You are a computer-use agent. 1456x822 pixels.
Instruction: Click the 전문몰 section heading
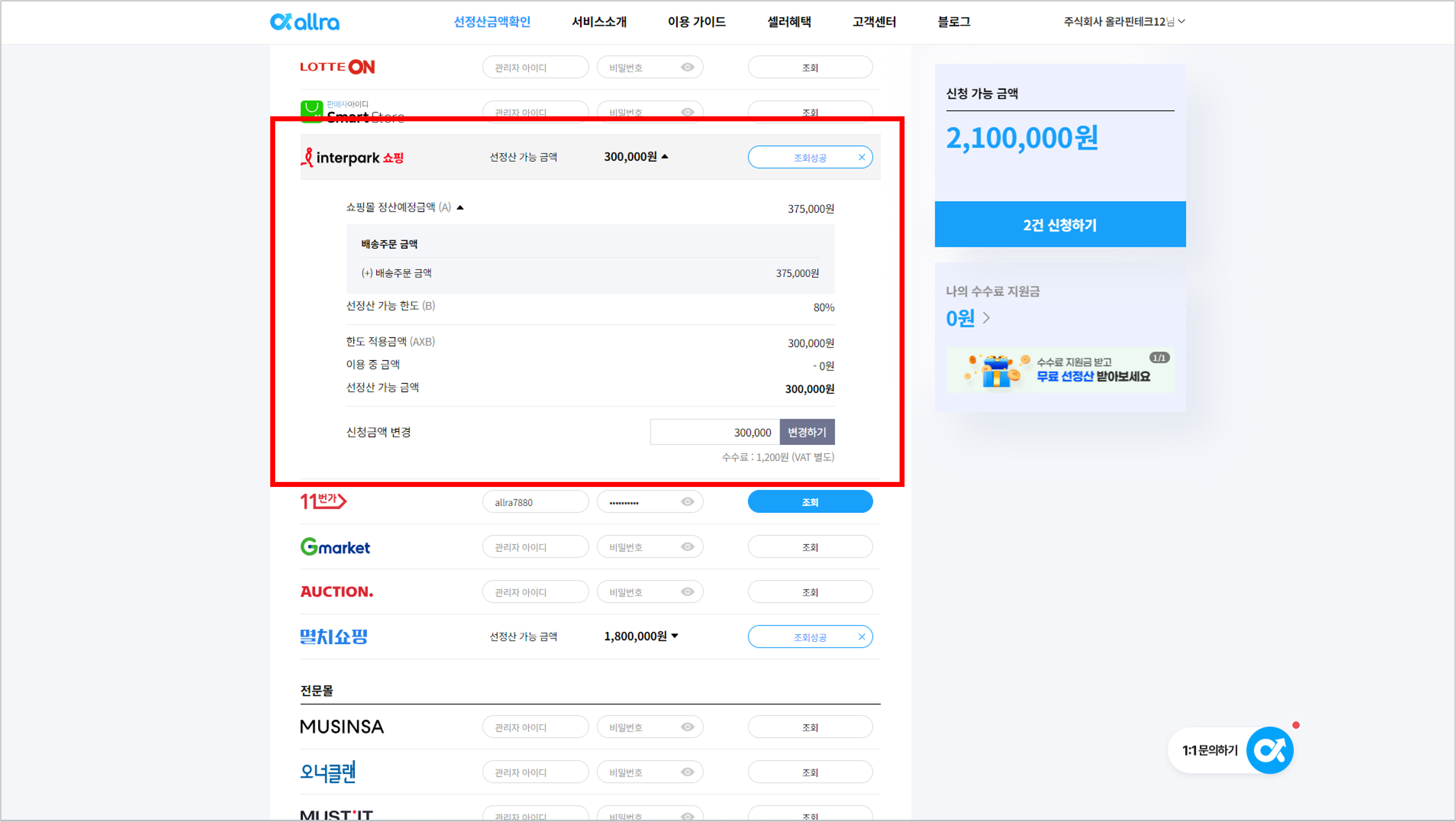pos(316,690)
